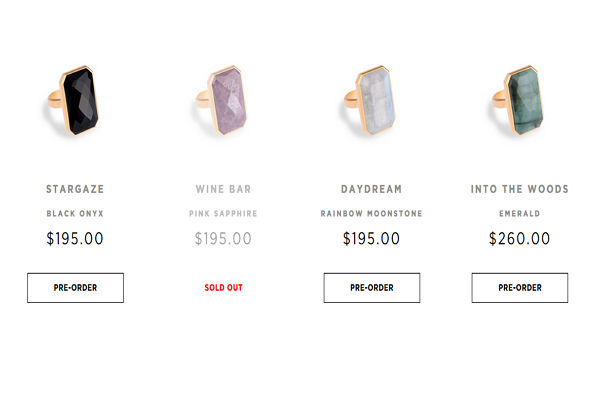Open the DAYDREAM product title
Viewport: 600px width, 400px height.
click(x=371, y=189)
